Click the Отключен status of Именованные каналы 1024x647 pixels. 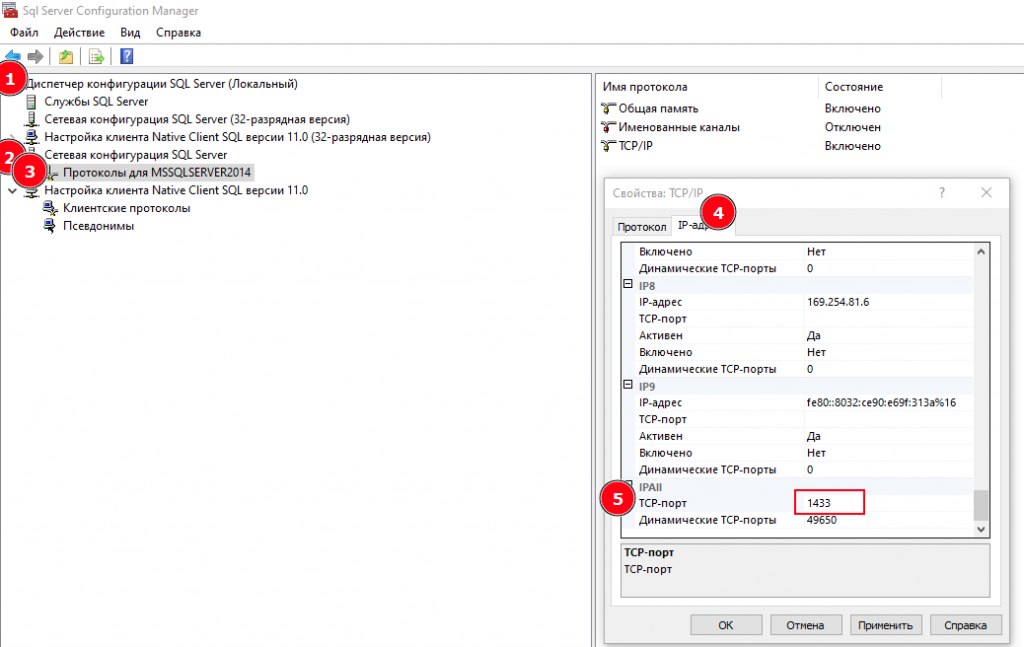(852, 127)
